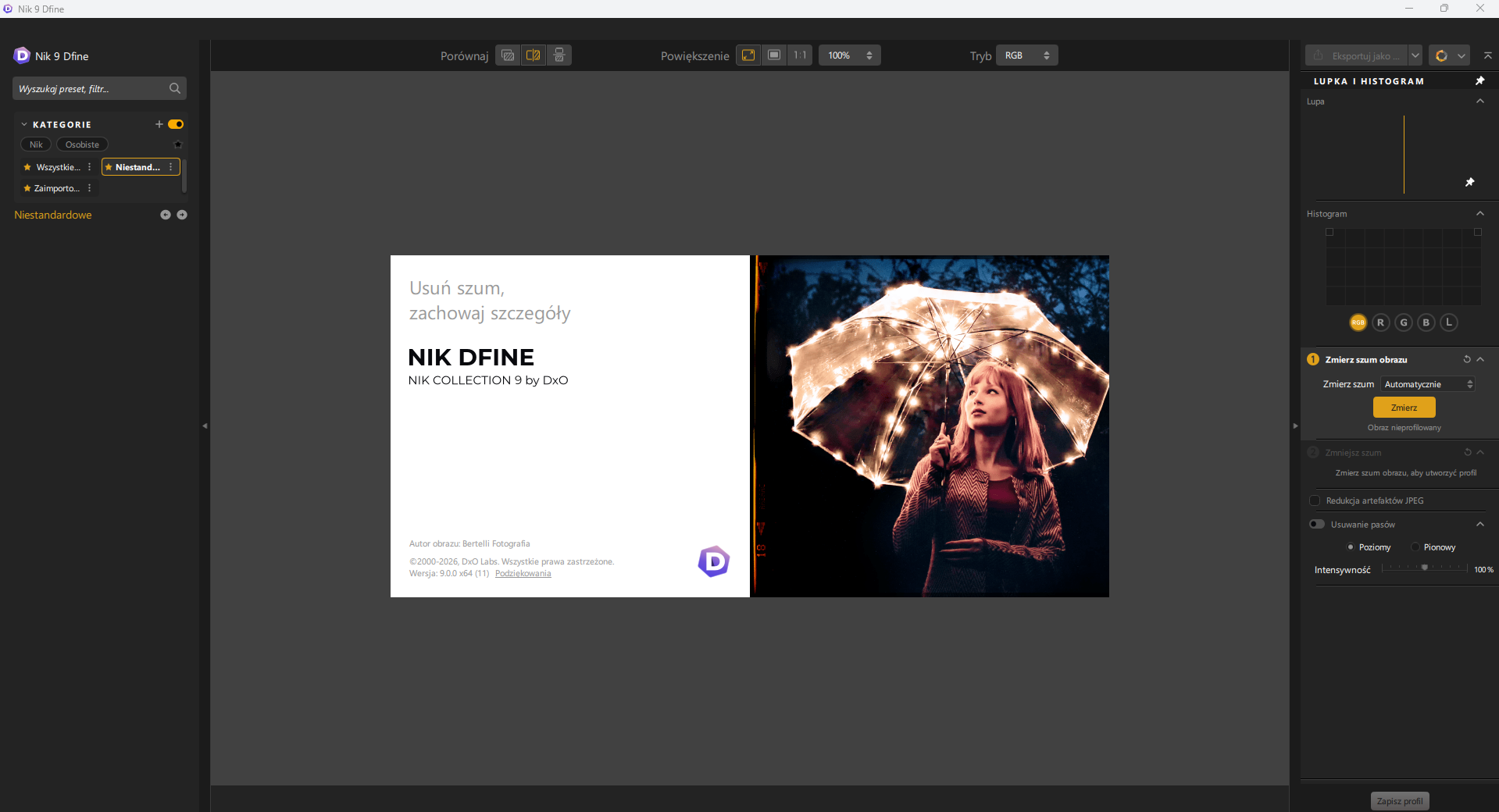1499x812 pixels.
Task: Collapse the Kategorie section
Action: (x=24, y=124)
